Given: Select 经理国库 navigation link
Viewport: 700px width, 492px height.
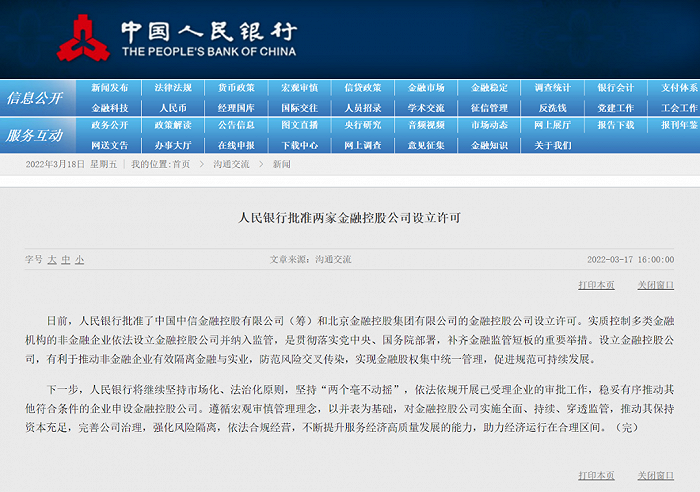Looking at the screenshot, I should [x=236, y=108].
